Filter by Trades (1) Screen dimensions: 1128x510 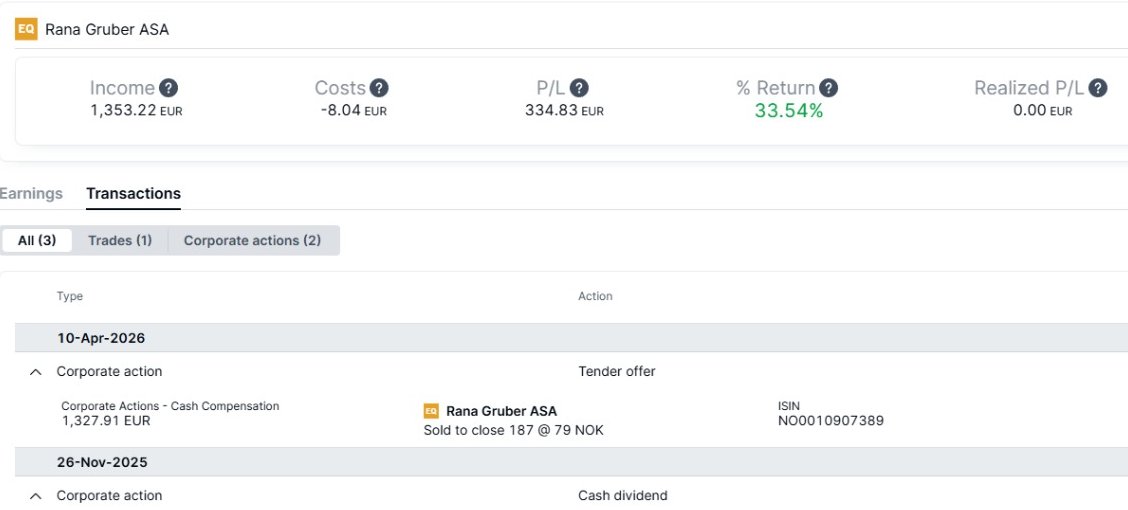(x=120, y=240)
